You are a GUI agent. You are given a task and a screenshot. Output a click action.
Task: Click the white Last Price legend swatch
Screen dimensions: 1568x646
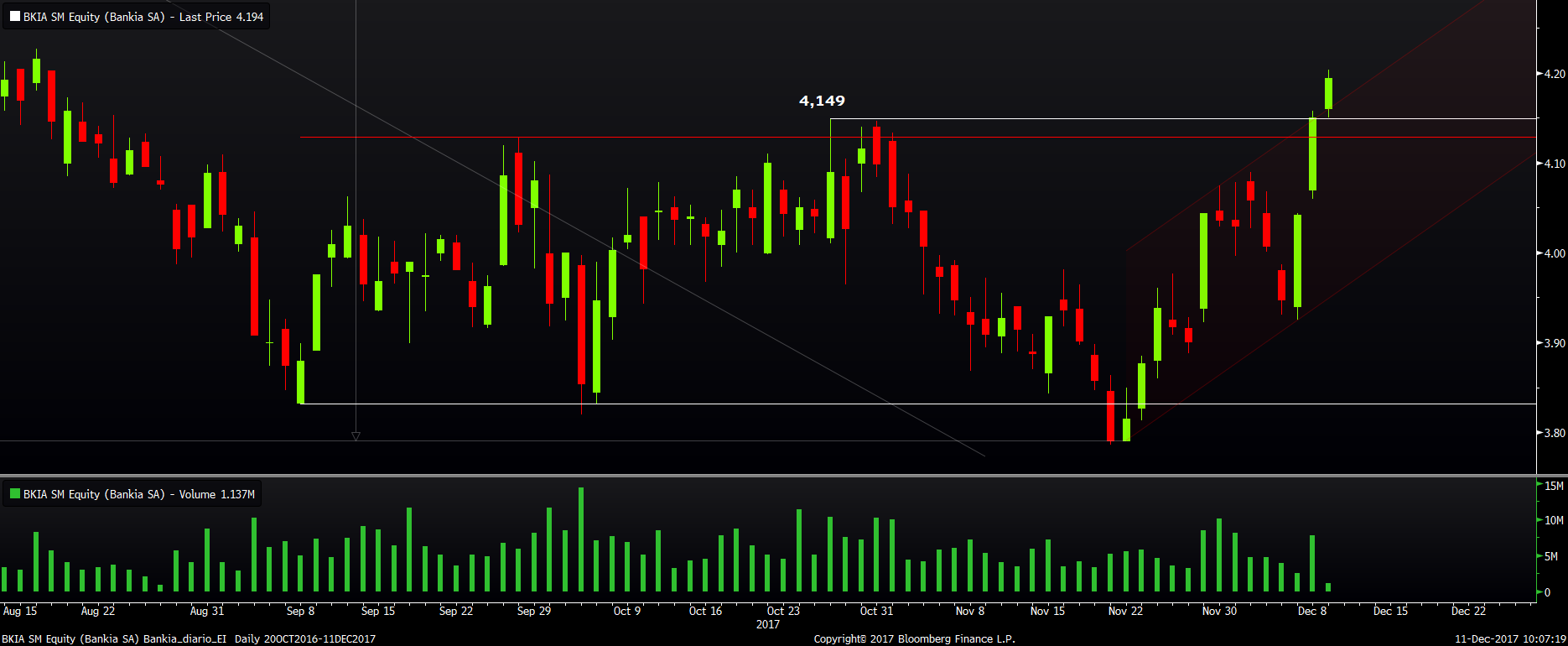[x=15, y=17]
